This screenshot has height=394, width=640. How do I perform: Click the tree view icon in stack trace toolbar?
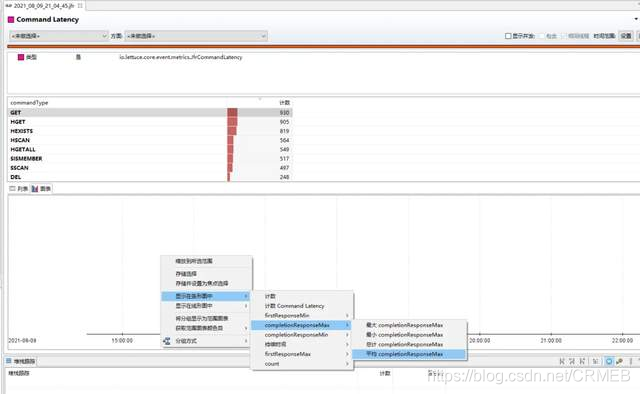[x=596, y=361]
